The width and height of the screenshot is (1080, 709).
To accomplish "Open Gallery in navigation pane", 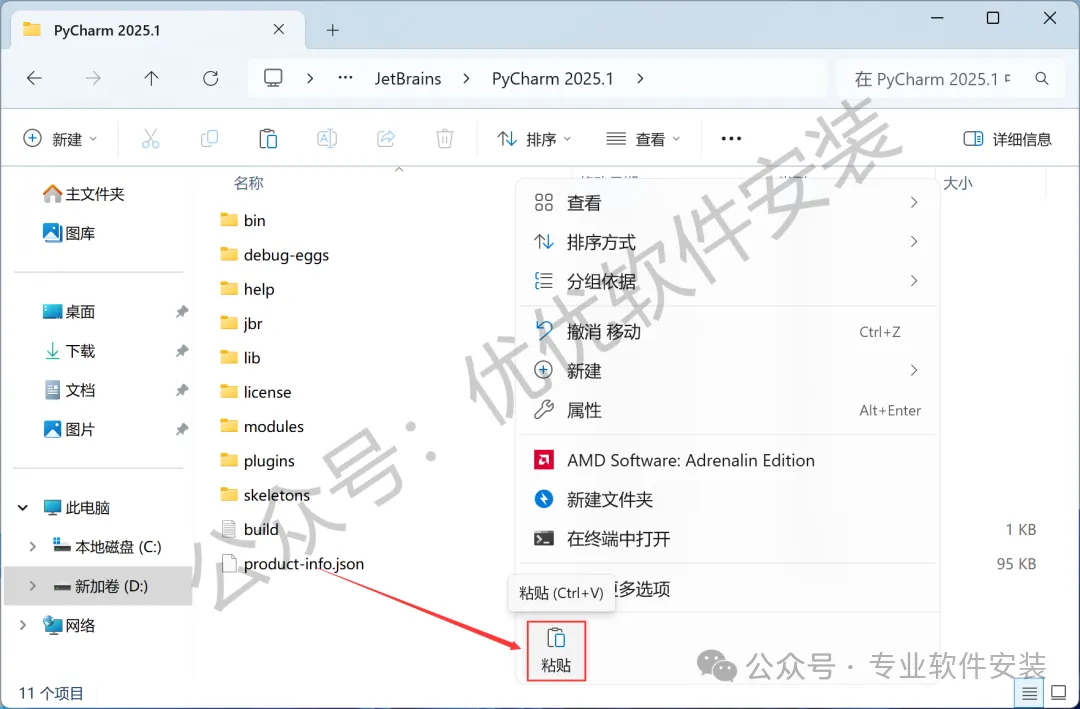I will 69,234.
